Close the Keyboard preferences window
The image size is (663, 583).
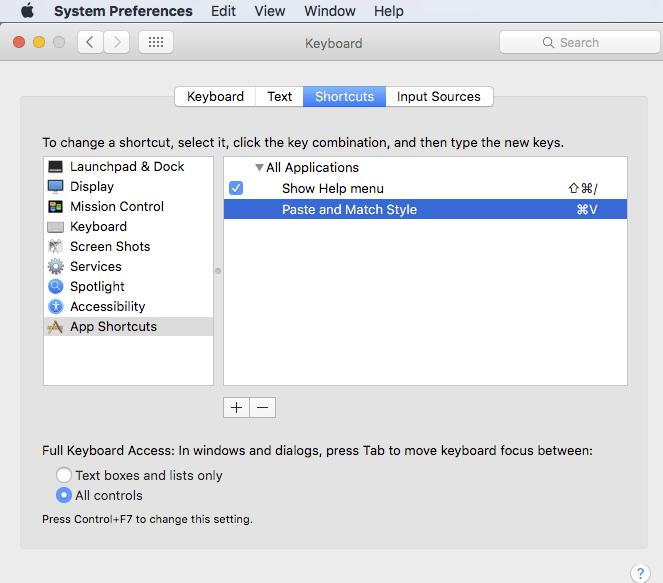[x=19, y=42]
